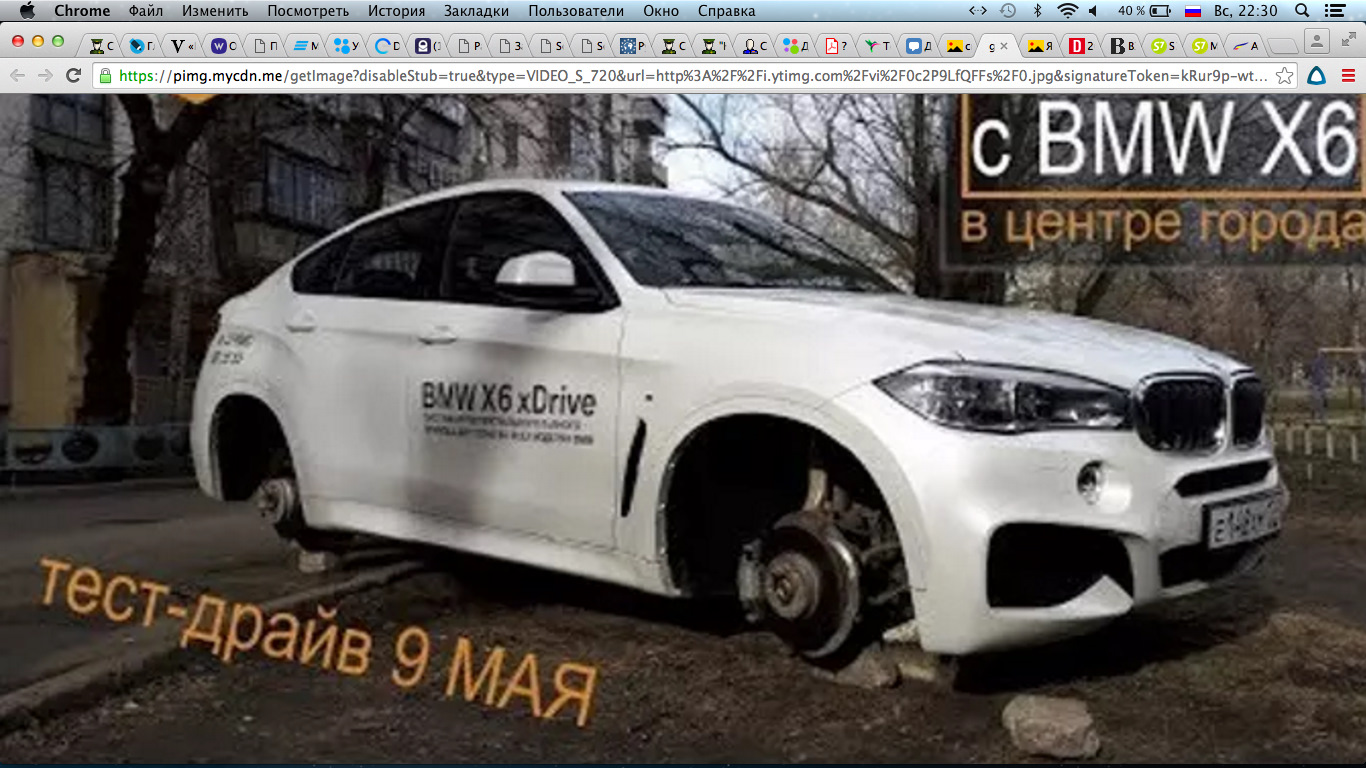Toggle Bluetooth menu in the menu bar

(1038, 11)
